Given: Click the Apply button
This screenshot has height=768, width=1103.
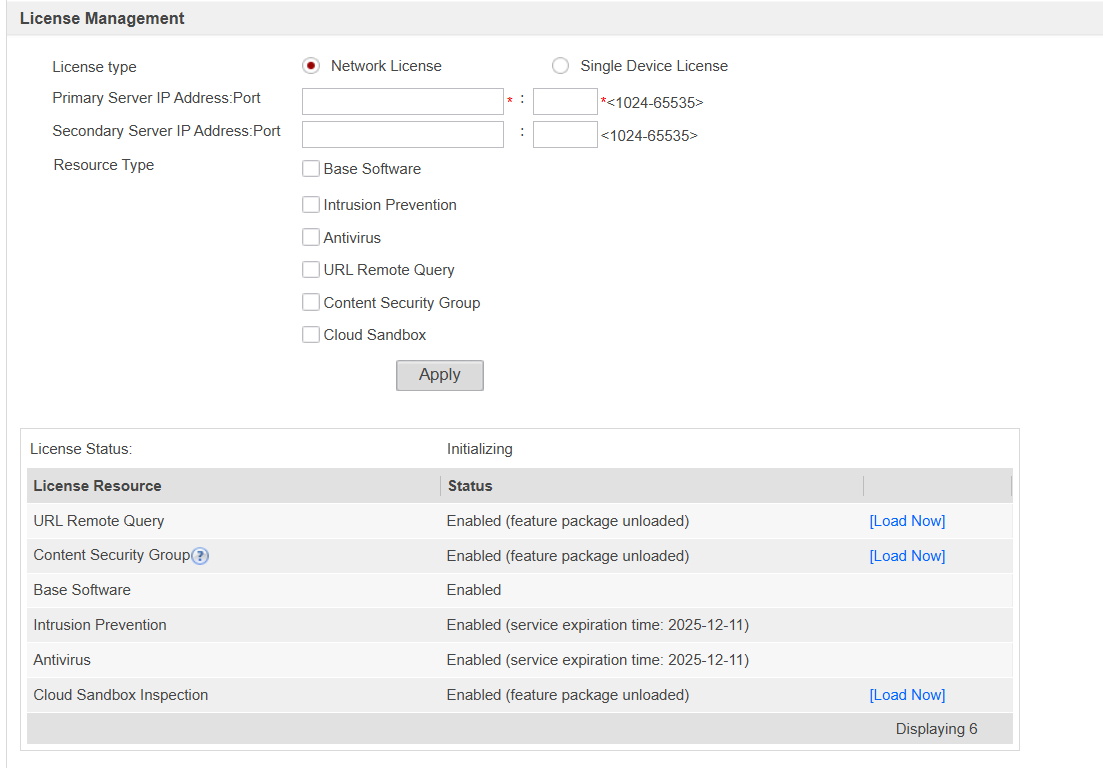Looking at the screenshot, I should [439, 375].
